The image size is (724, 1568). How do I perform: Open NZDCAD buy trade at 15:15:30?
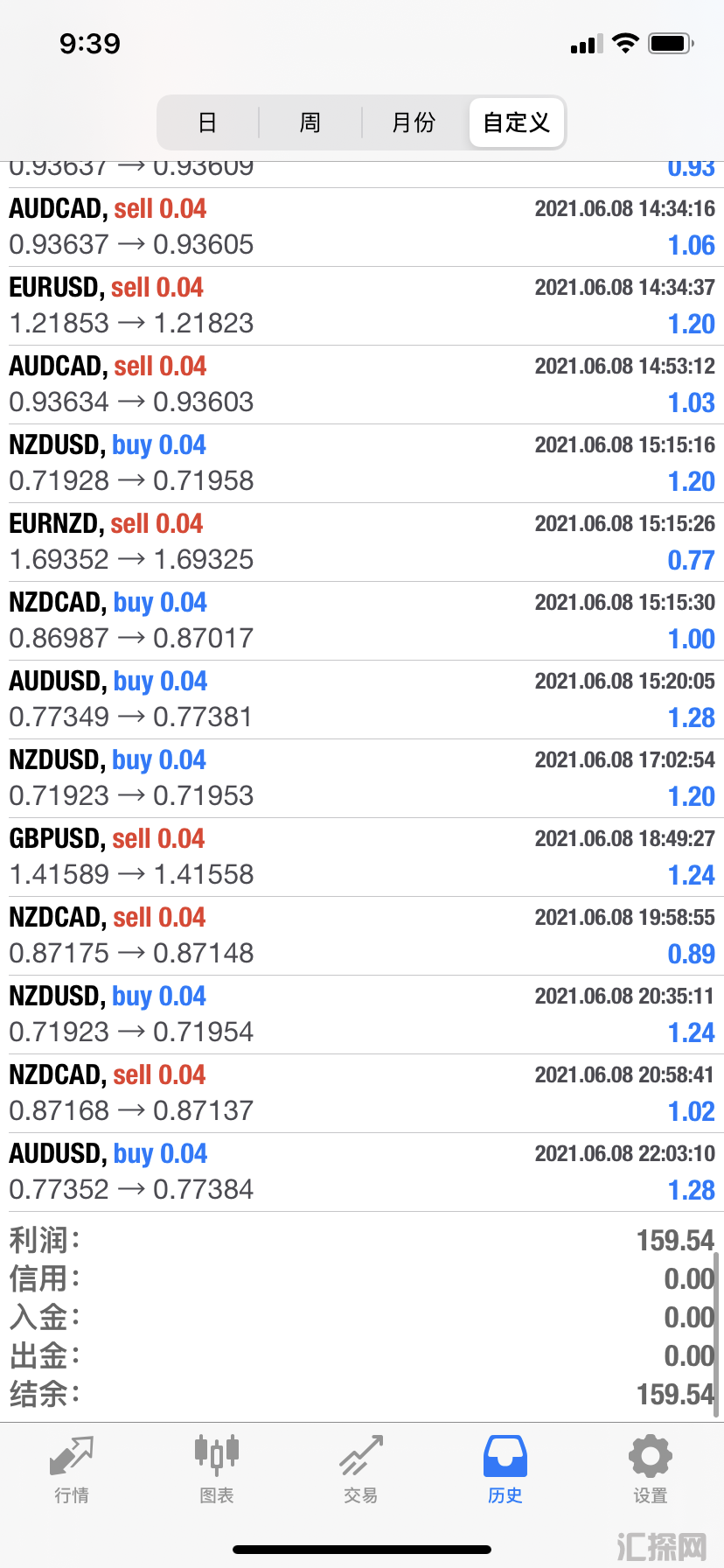tap(362, 621)
